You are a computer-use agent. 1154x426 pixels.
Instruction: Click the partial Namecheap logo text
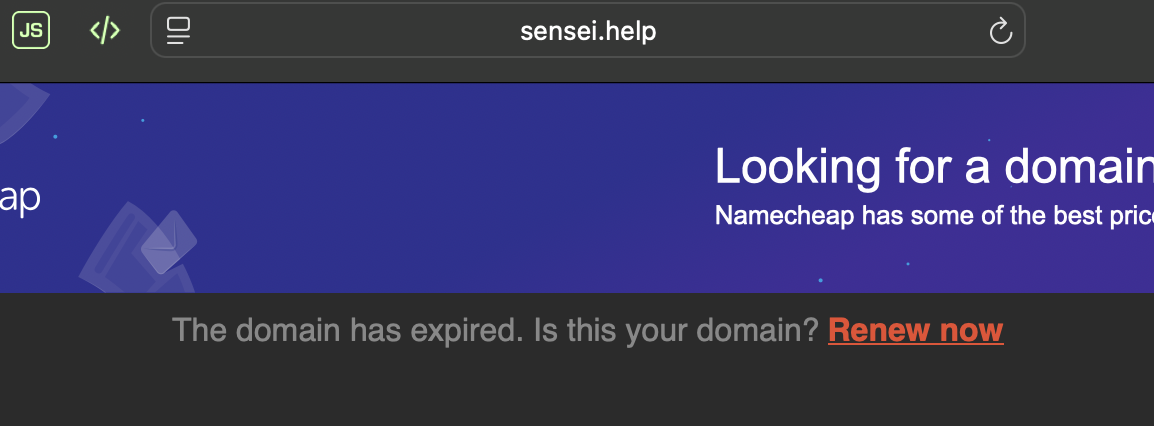coord(19,198)
